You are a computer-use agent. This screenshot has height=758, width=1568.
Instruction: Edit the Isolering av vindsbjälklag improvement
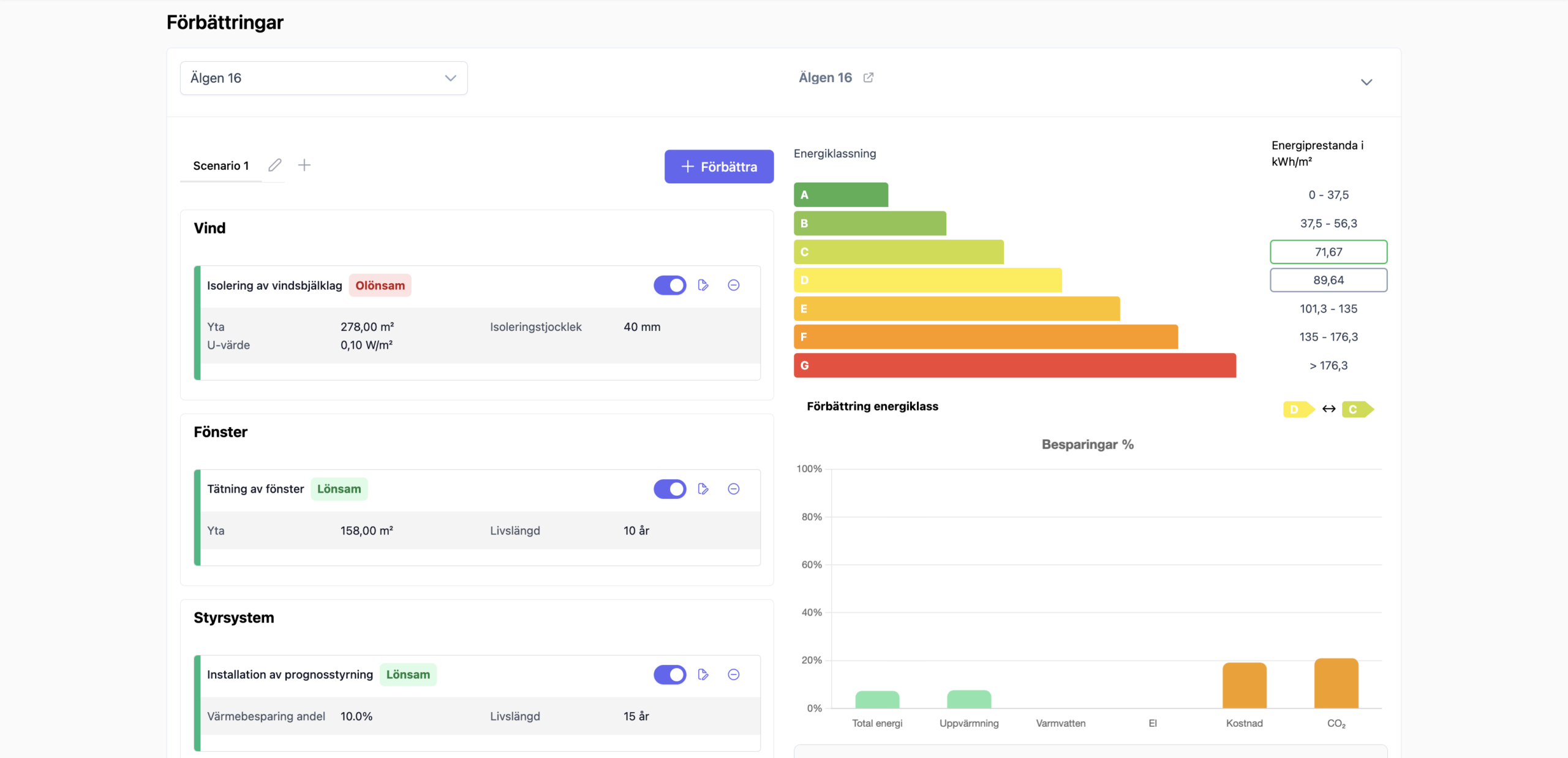point(703,285)
